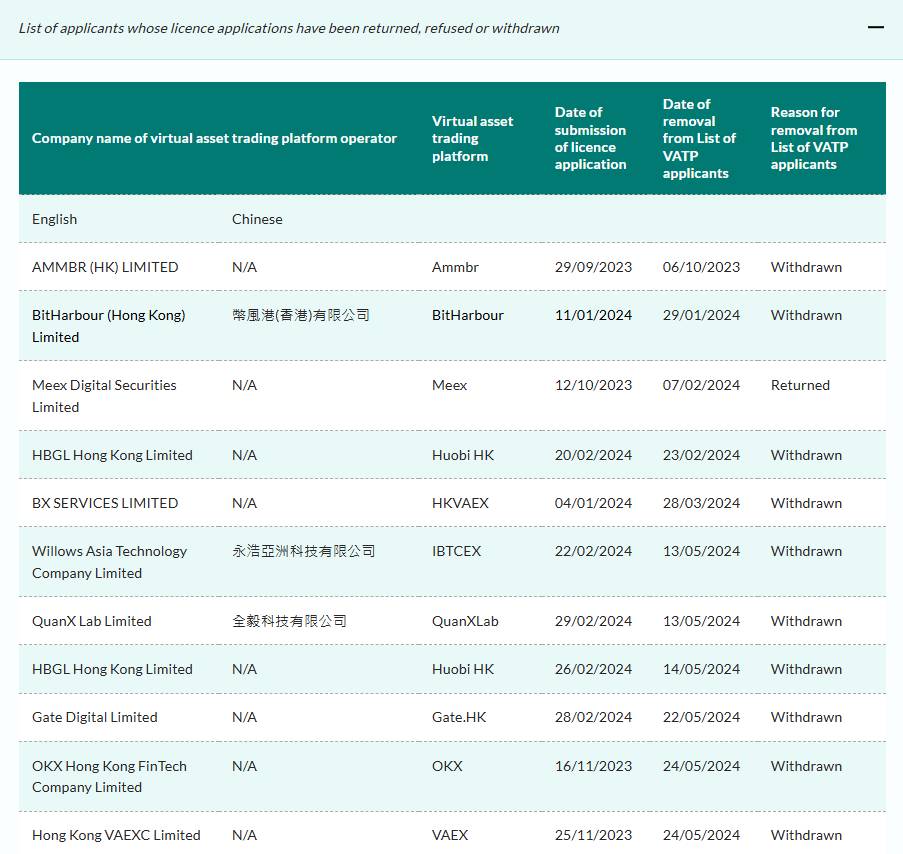Select 'BitHarbour (Hong Kong) Limited' company name
Viewport: 903px width, 854px height.
click(108, 326)
